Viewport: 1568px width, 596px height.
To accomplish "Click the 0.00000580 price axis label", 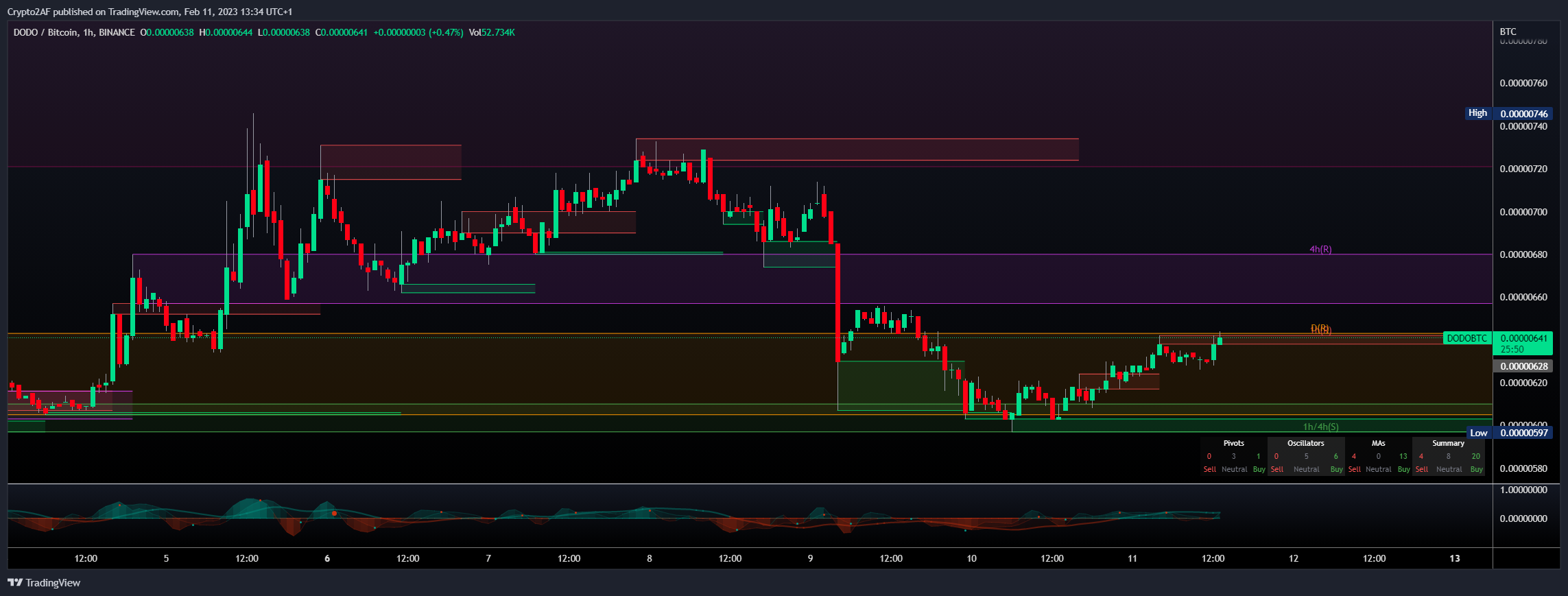I will 1523,468.
